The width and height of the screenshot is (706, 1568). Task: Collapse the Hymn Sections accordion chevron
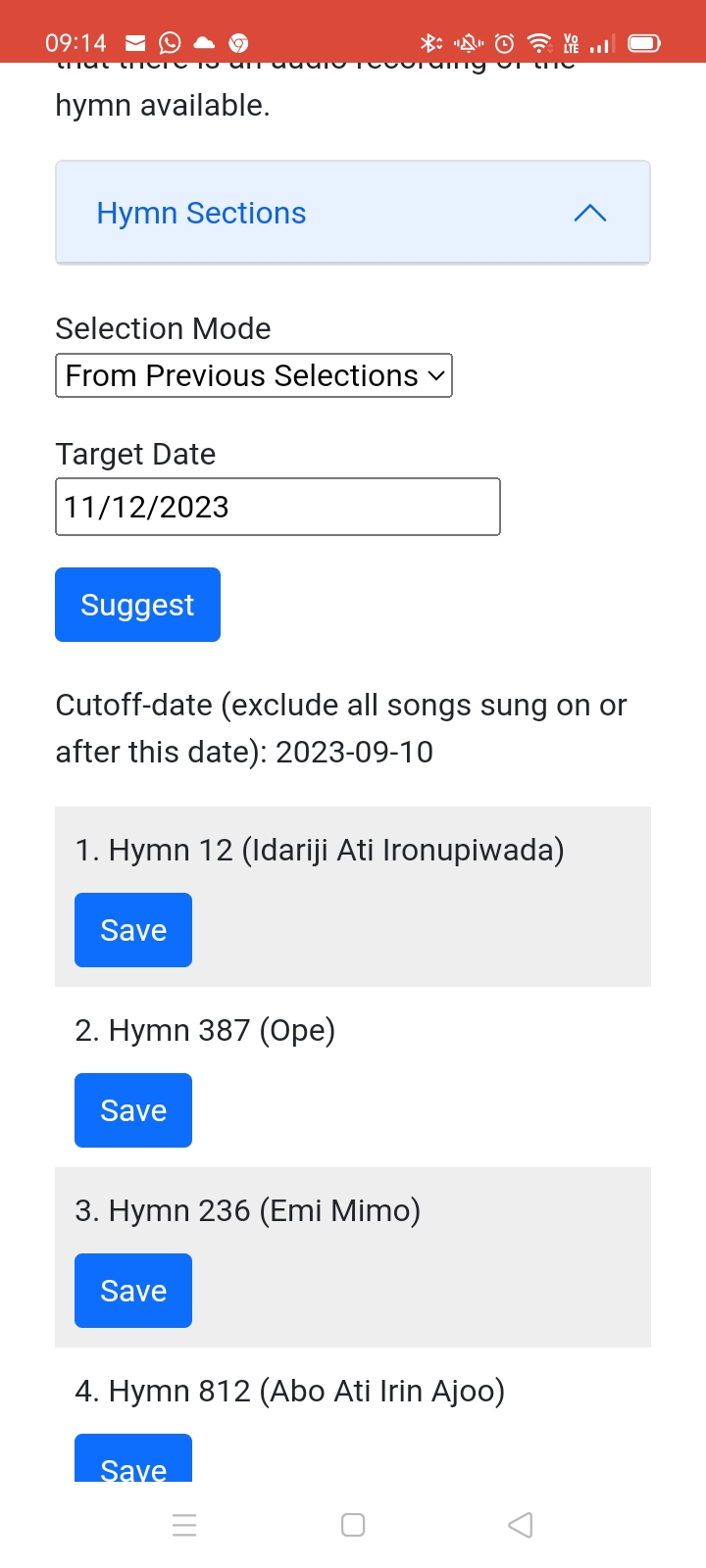coord(589,213)
